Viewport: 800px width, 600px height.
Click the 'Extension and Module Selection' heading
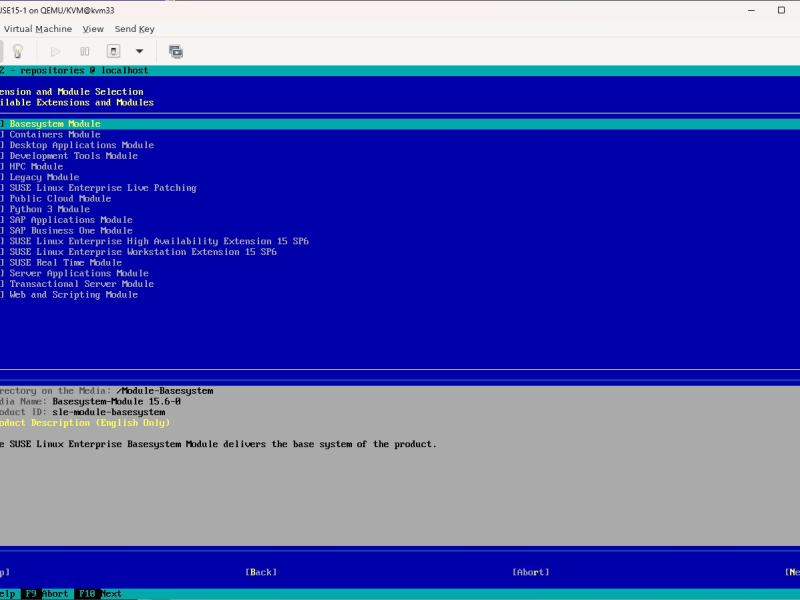pos(71,92)
